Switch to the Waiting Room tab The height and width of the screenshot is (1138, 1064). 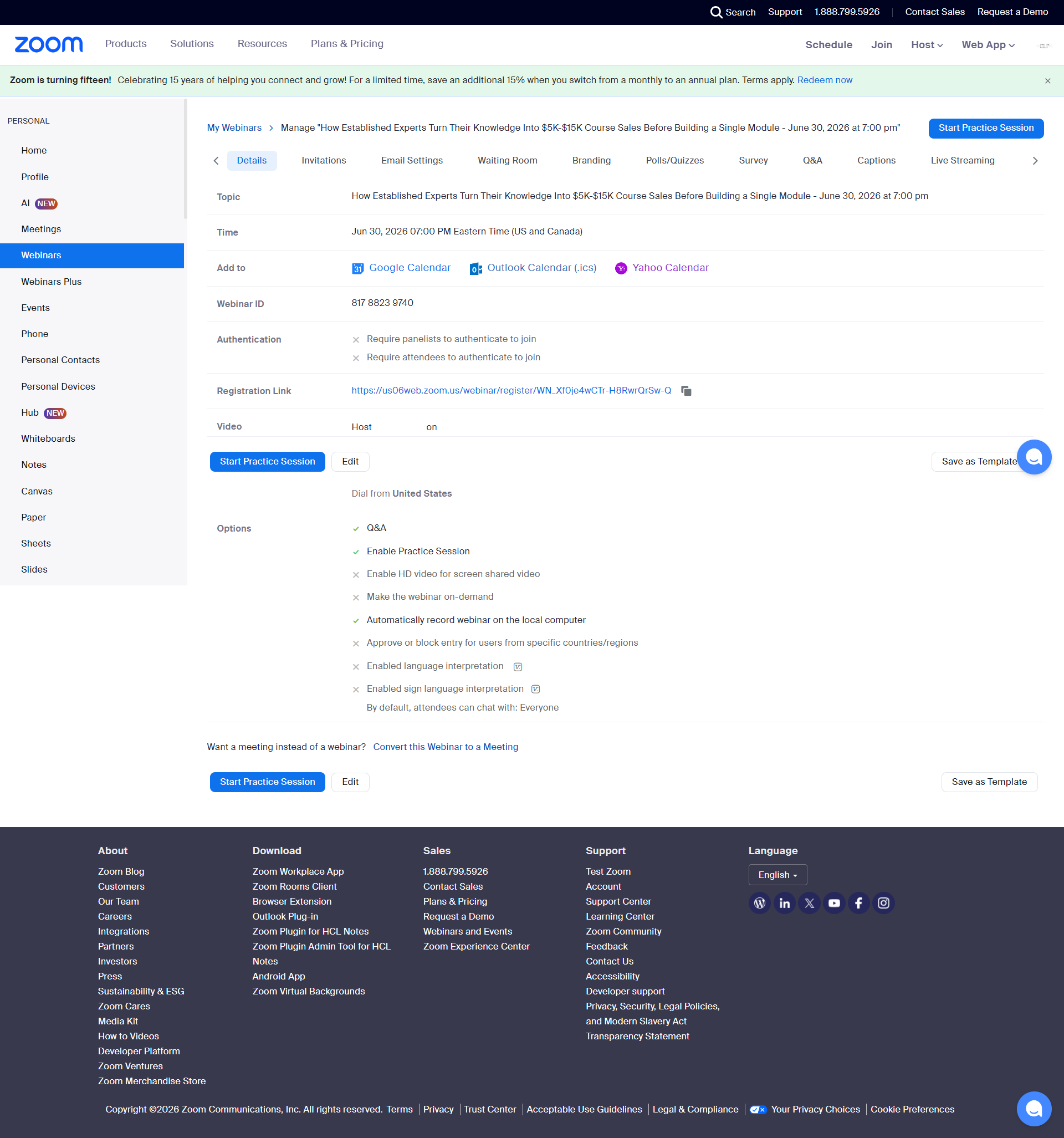[x=508, y=160]
